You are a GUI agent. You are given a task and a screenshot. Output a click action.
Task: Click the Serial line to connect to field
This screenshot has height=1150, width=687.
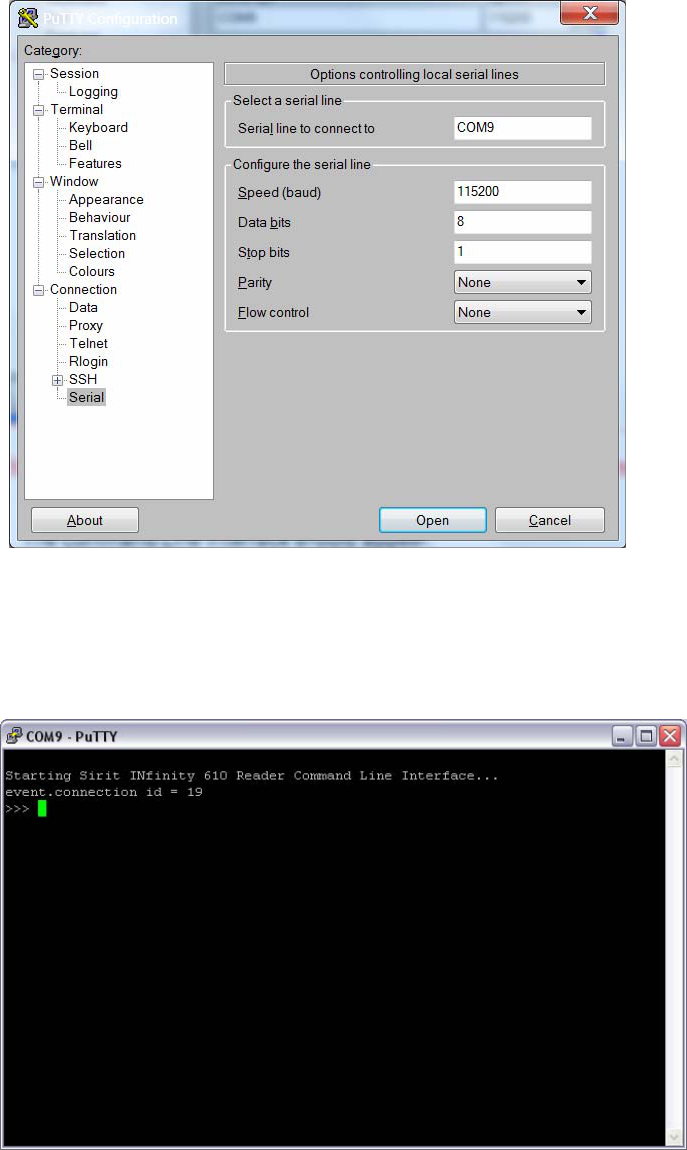523,128
